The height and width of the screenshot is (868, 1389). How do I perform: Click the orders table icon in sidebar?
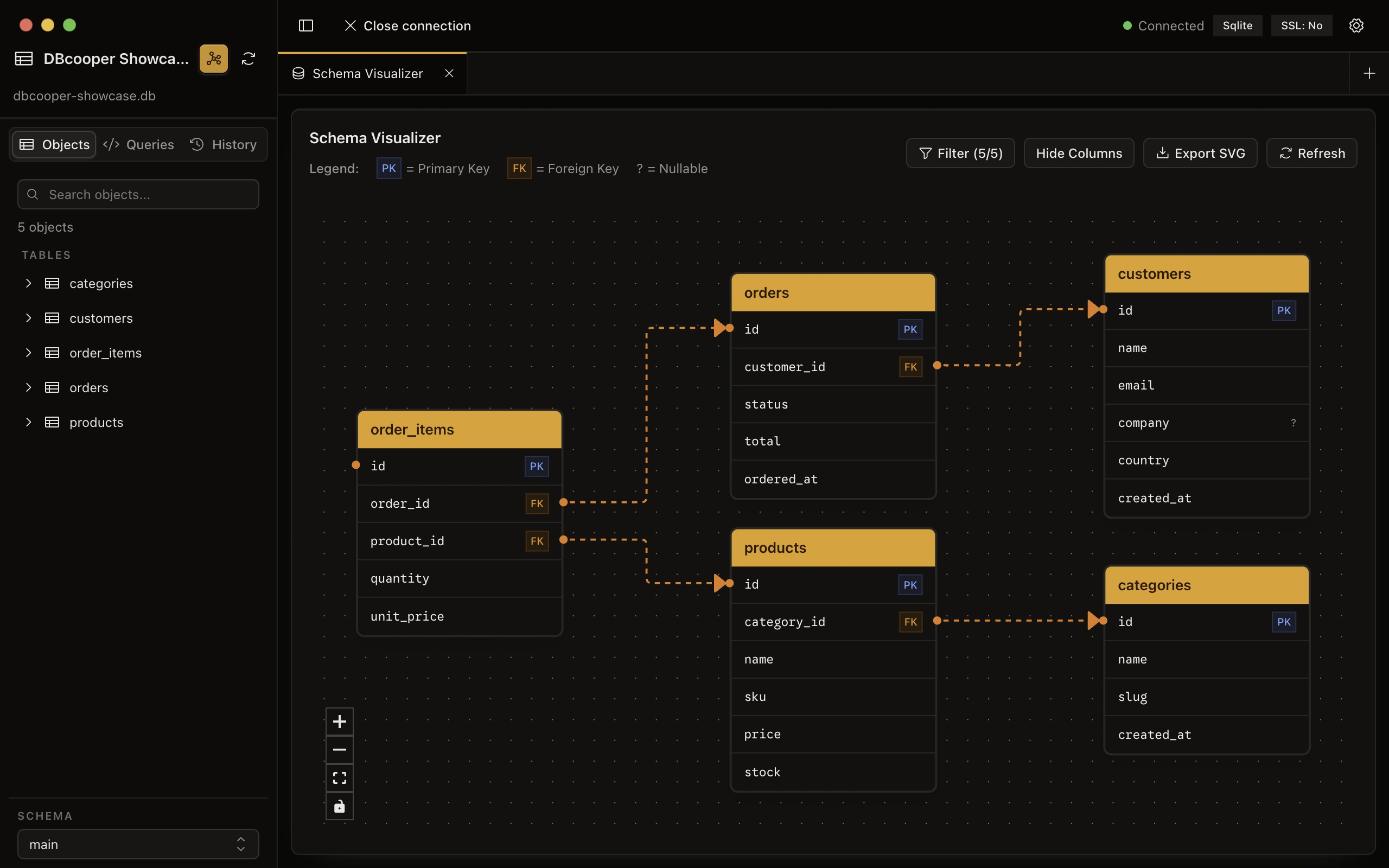52,387
